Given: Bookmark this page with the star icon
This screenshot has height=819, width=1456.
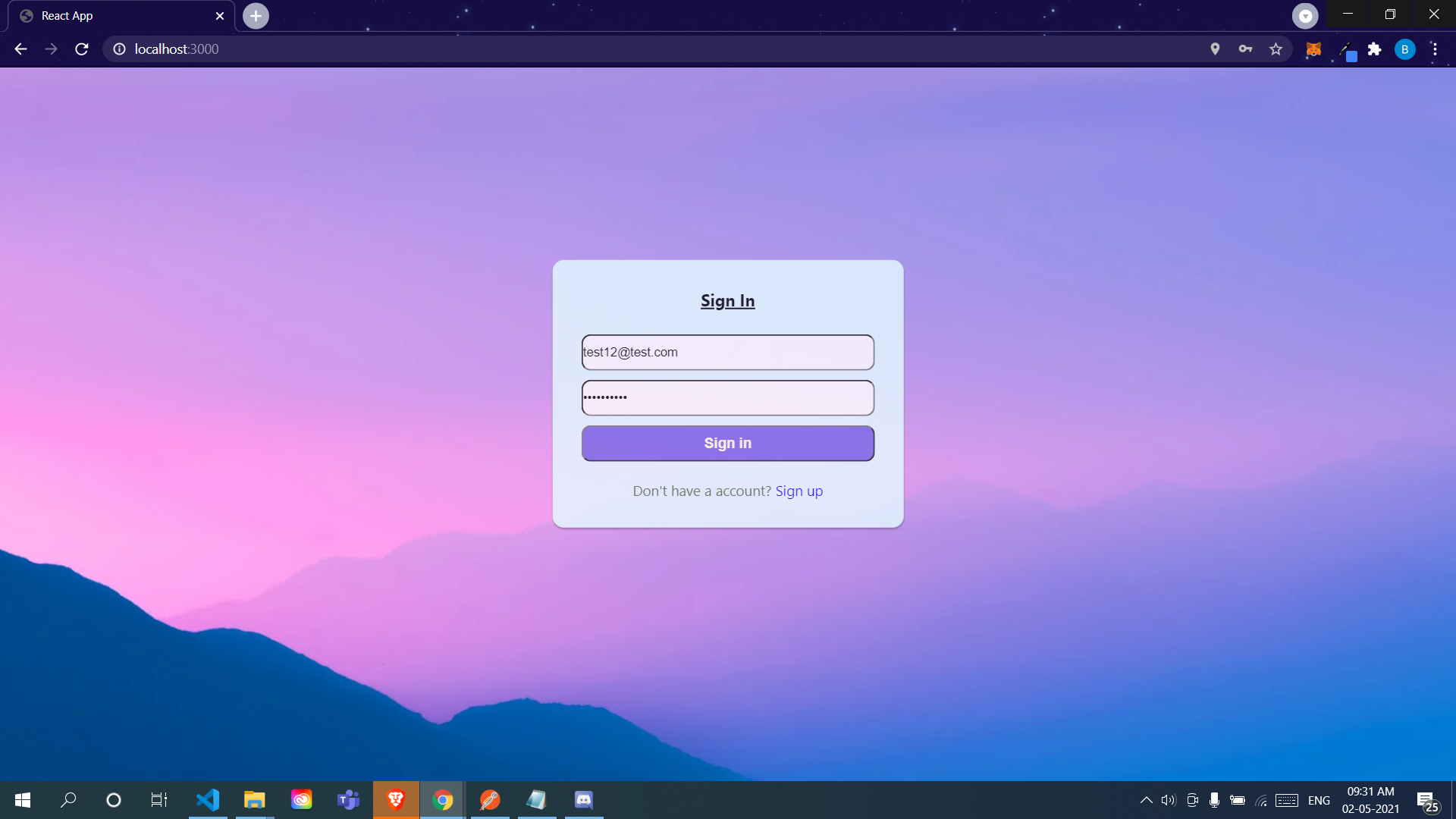Looking at the screenshot, I should [1276, 49].
